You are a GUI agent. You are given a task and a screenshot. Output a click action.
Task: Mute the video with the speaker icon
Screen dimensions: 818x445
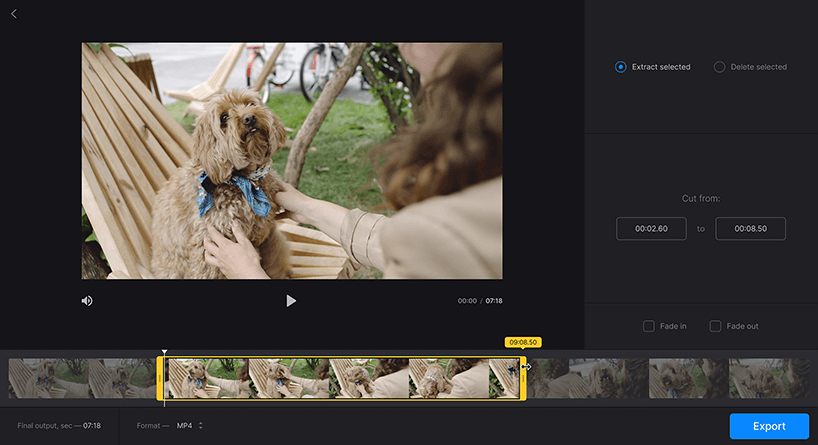tap(87, 300)
